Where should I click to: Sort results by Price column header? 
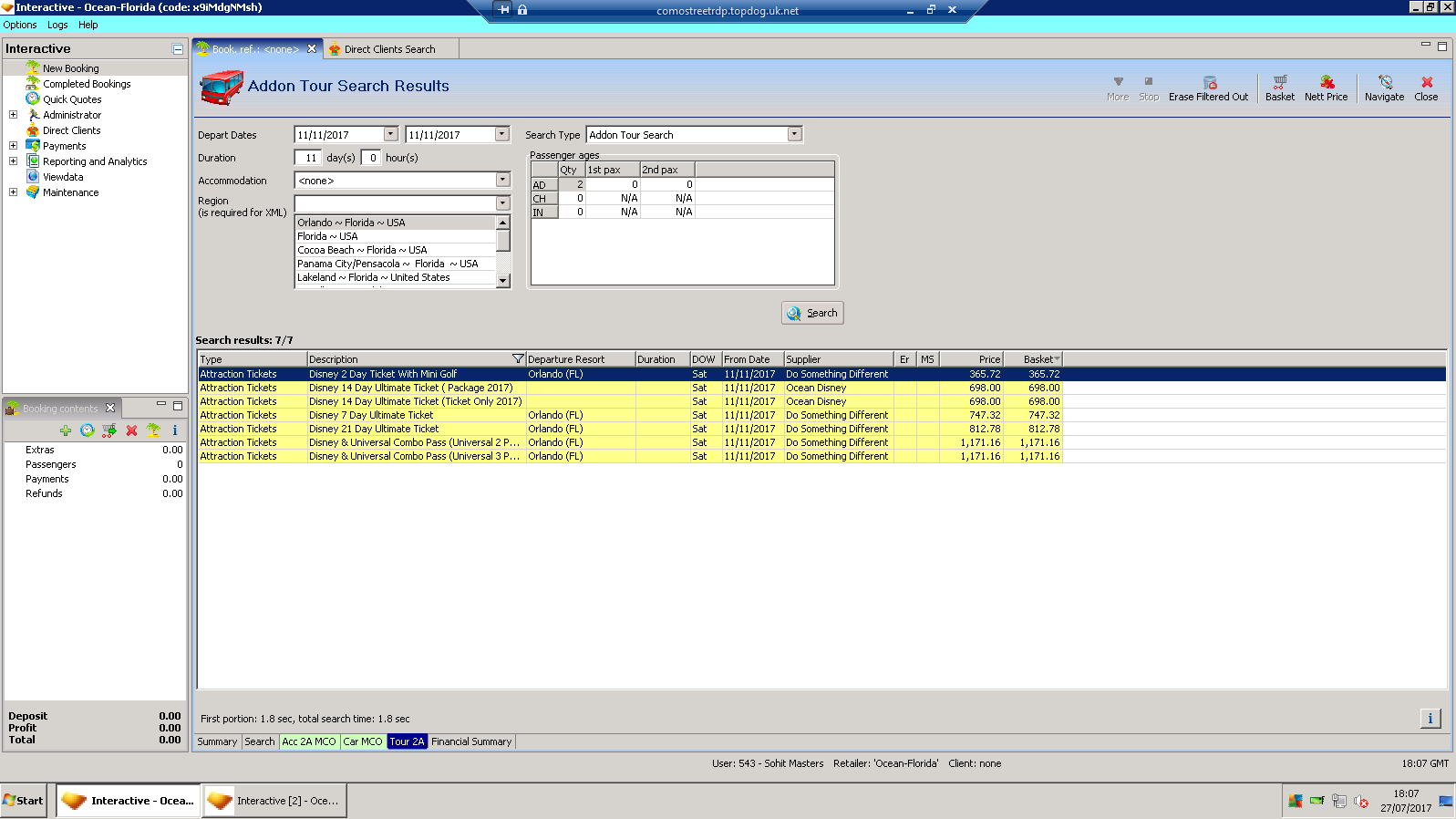point(971,359)
